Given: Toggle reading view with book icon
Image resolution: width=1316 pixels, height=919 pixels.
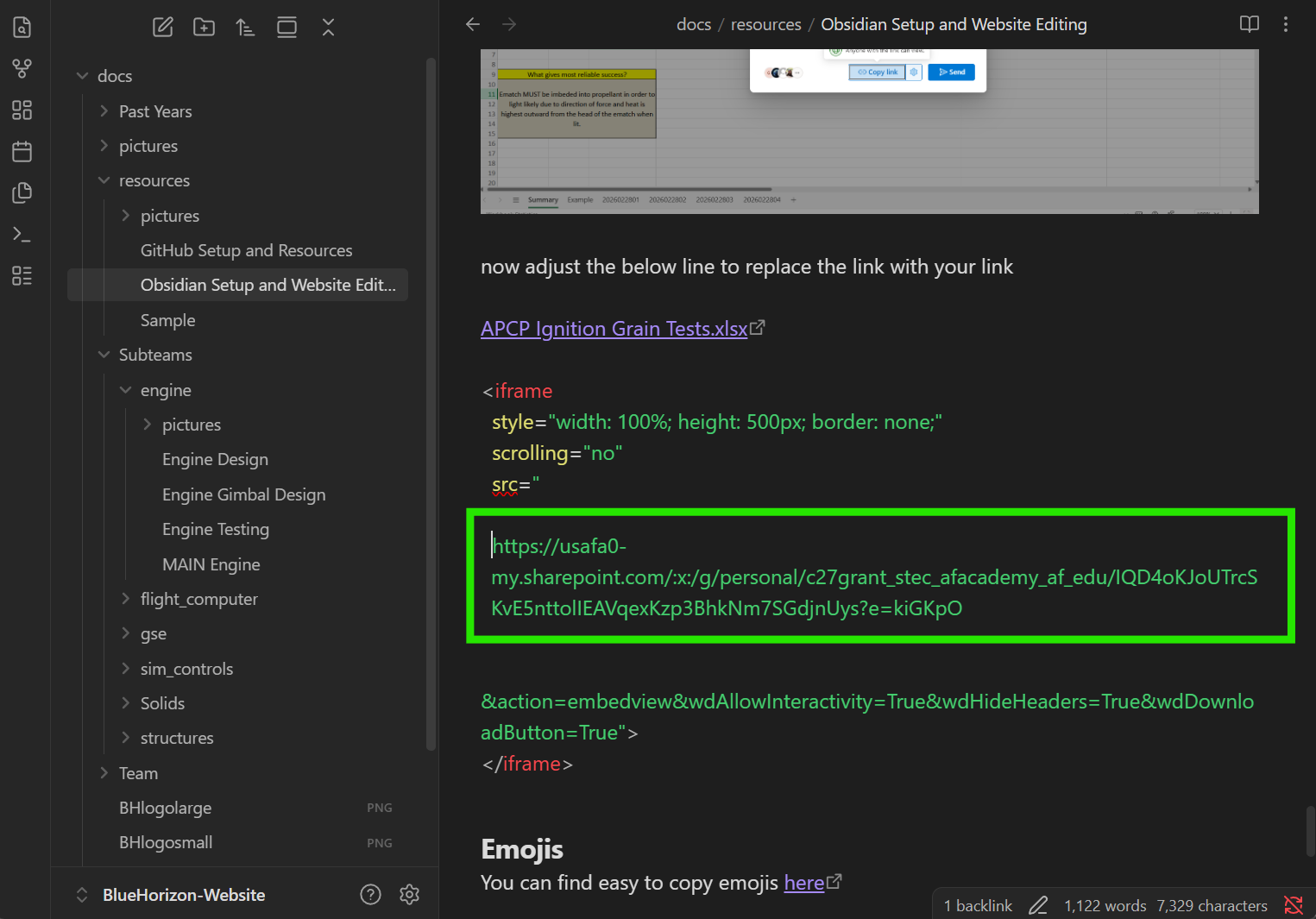Looking at the screenshot, I should point(1250,24).
